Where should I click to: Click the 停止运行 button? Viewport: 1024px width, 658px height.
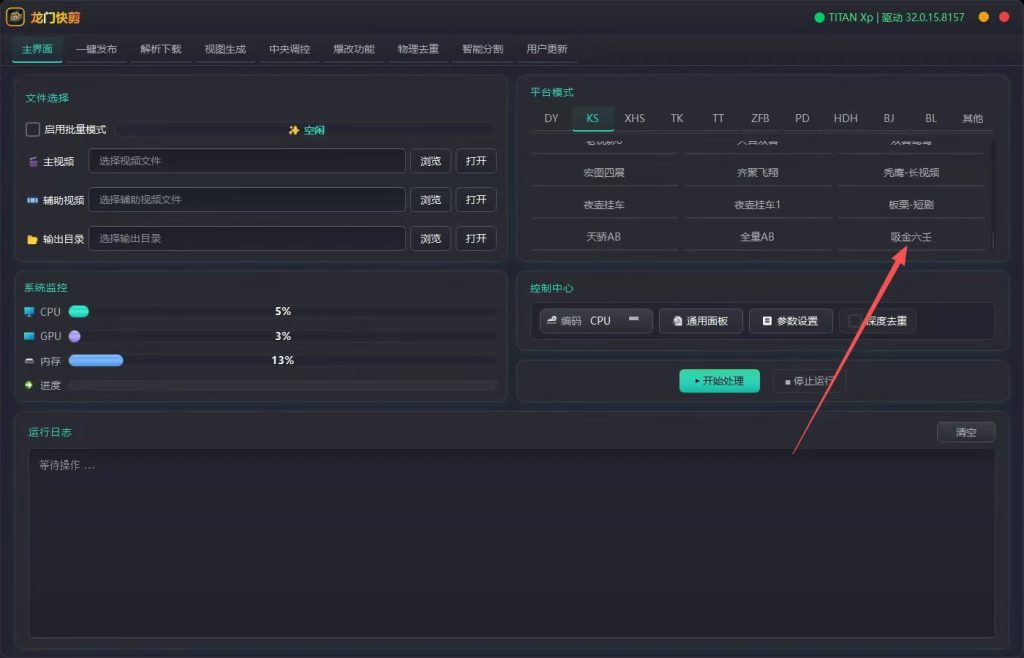[x=809, y=381]
